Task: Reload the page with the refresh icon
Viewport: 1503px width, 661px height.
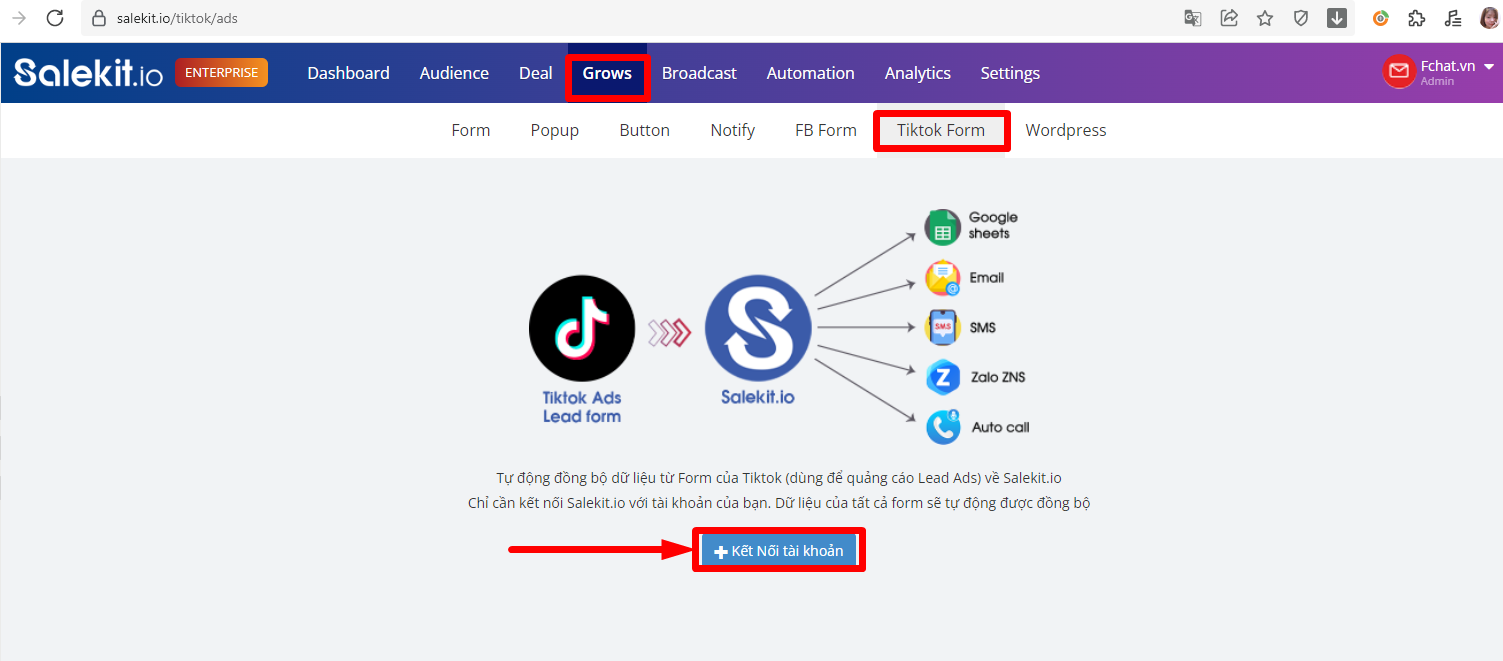Action: 55,18
